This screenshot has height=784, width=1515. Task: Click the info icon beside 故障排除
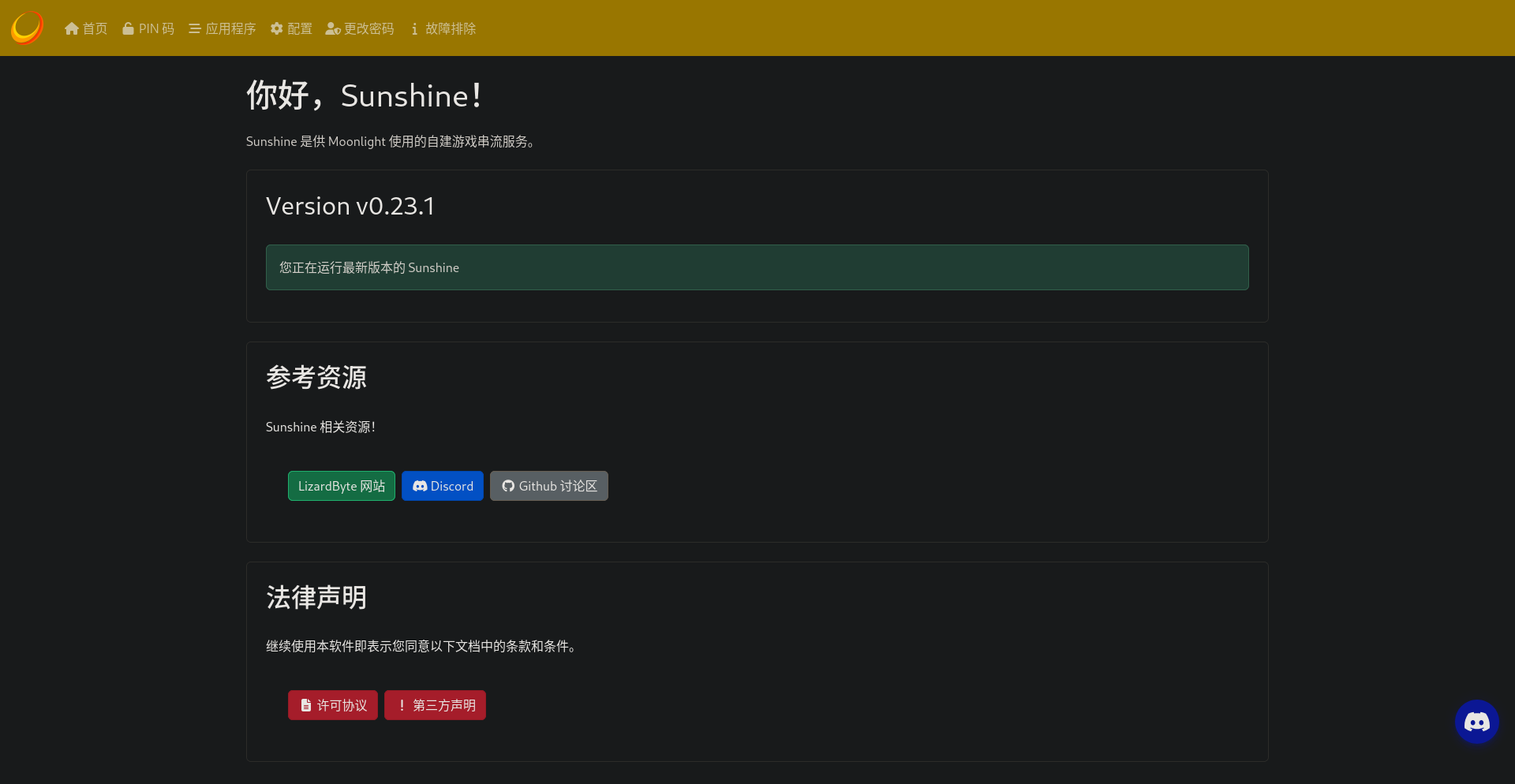414,29
